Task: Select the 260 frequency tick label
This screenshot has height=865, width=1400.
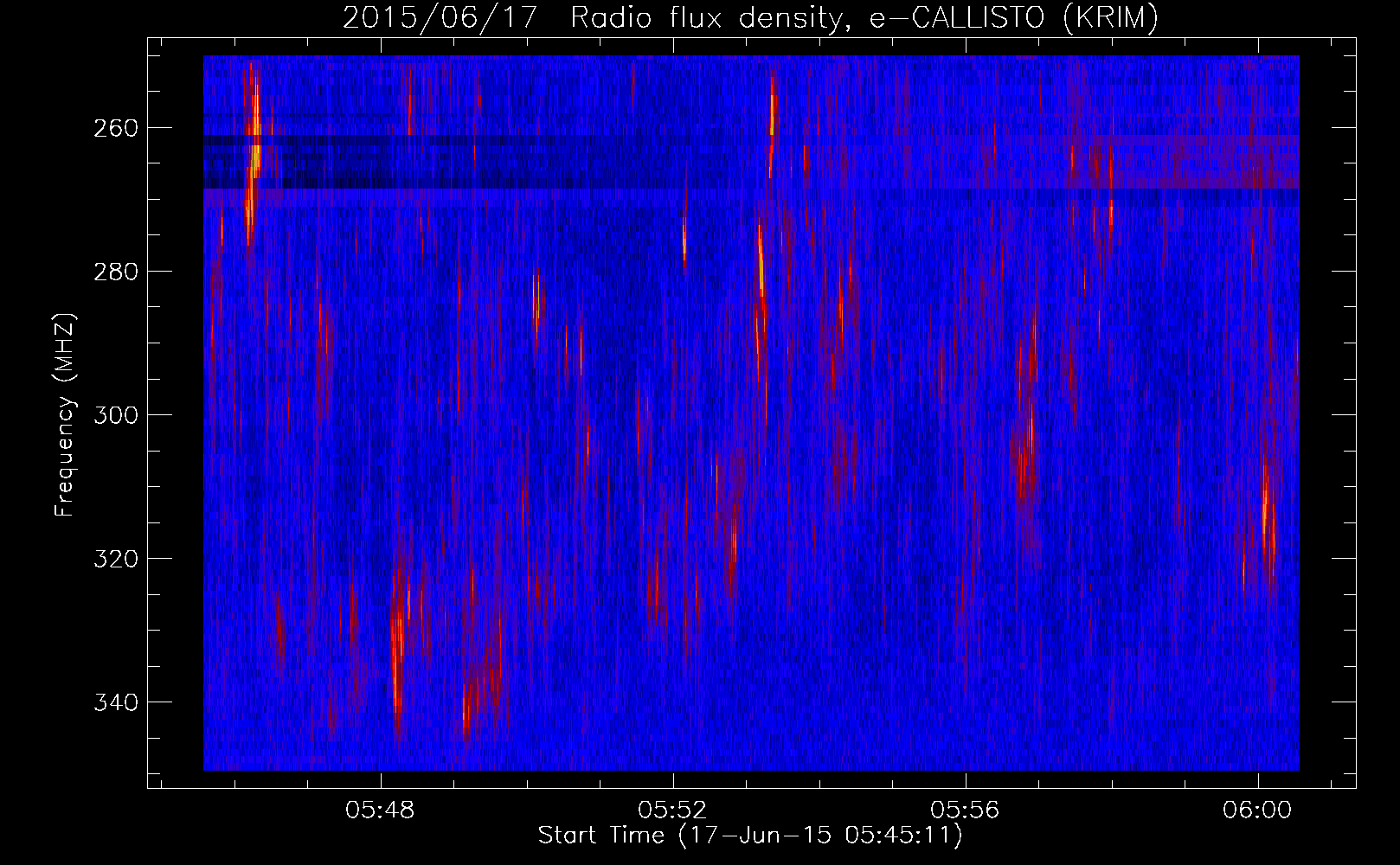Action: pyautogui.click(x=115, y=128)
